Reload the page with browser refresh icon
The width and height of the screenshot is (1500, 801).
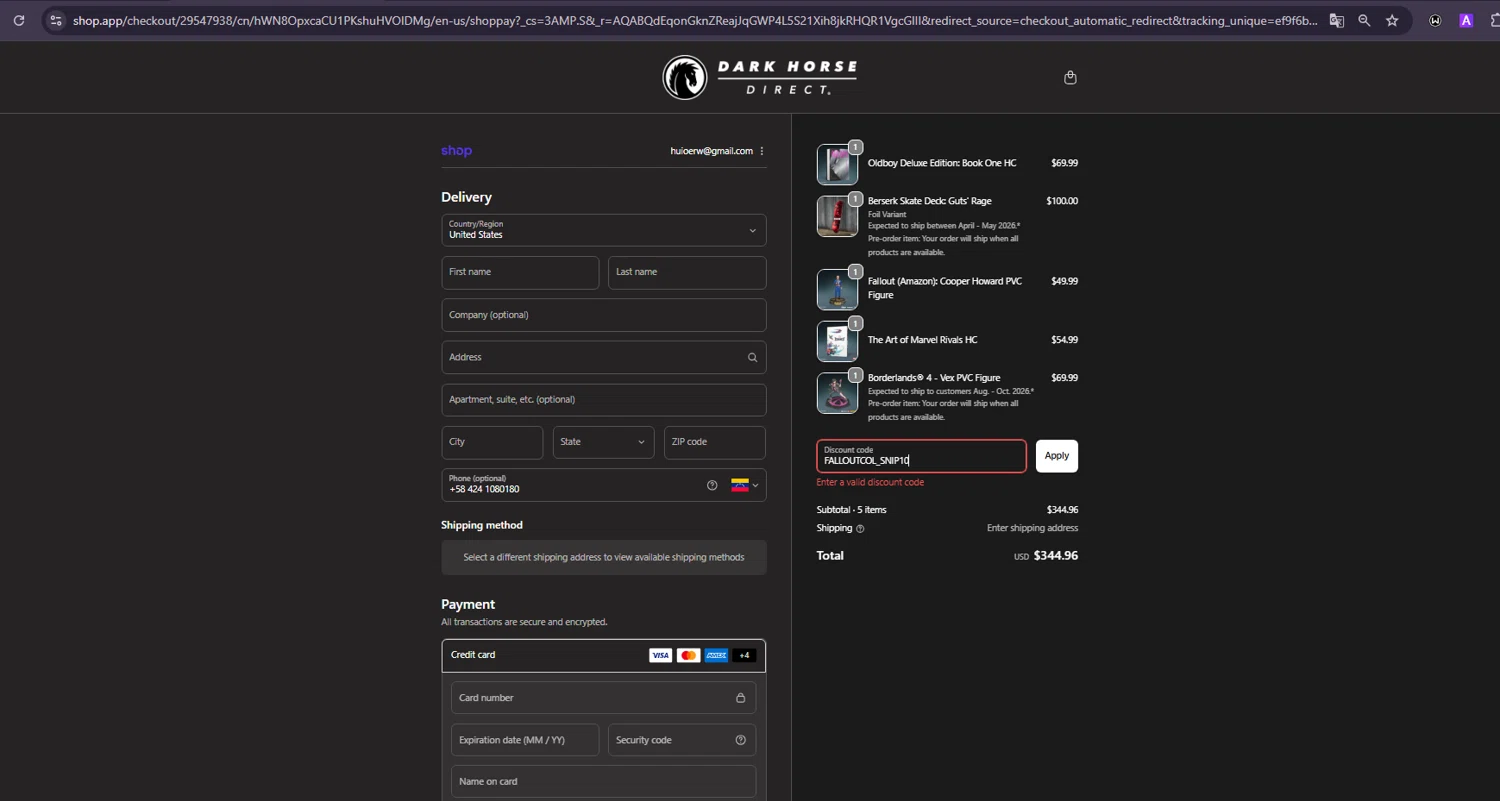(x=18, y=20)
